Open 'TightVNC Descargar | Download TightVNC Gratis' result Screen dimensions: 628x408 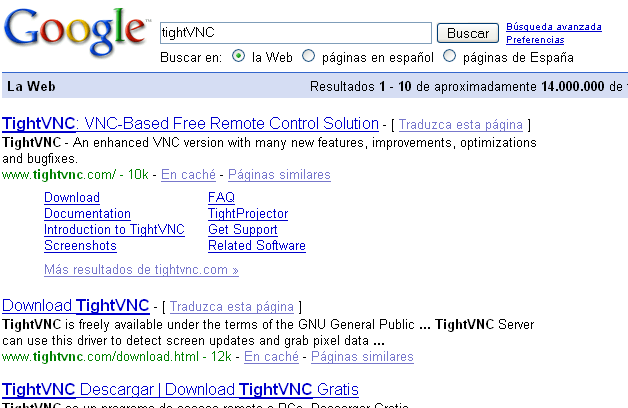[x=180, y=390]
